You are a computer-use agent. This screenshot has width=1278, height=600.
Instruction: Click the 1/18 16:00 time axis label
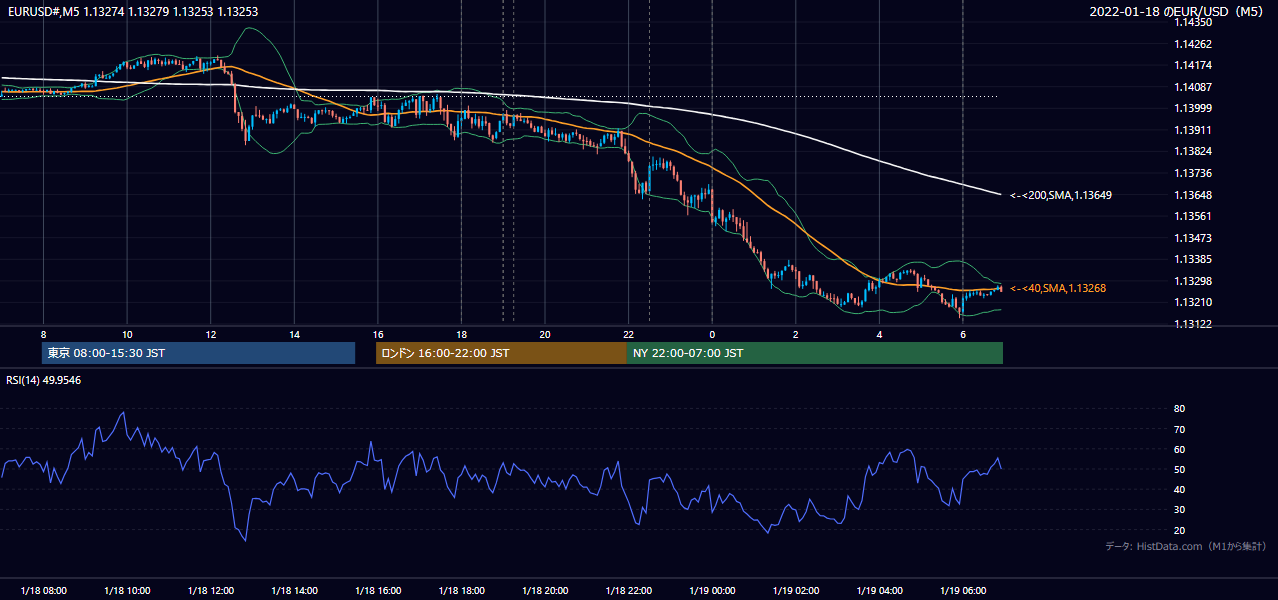pos(378,591)
